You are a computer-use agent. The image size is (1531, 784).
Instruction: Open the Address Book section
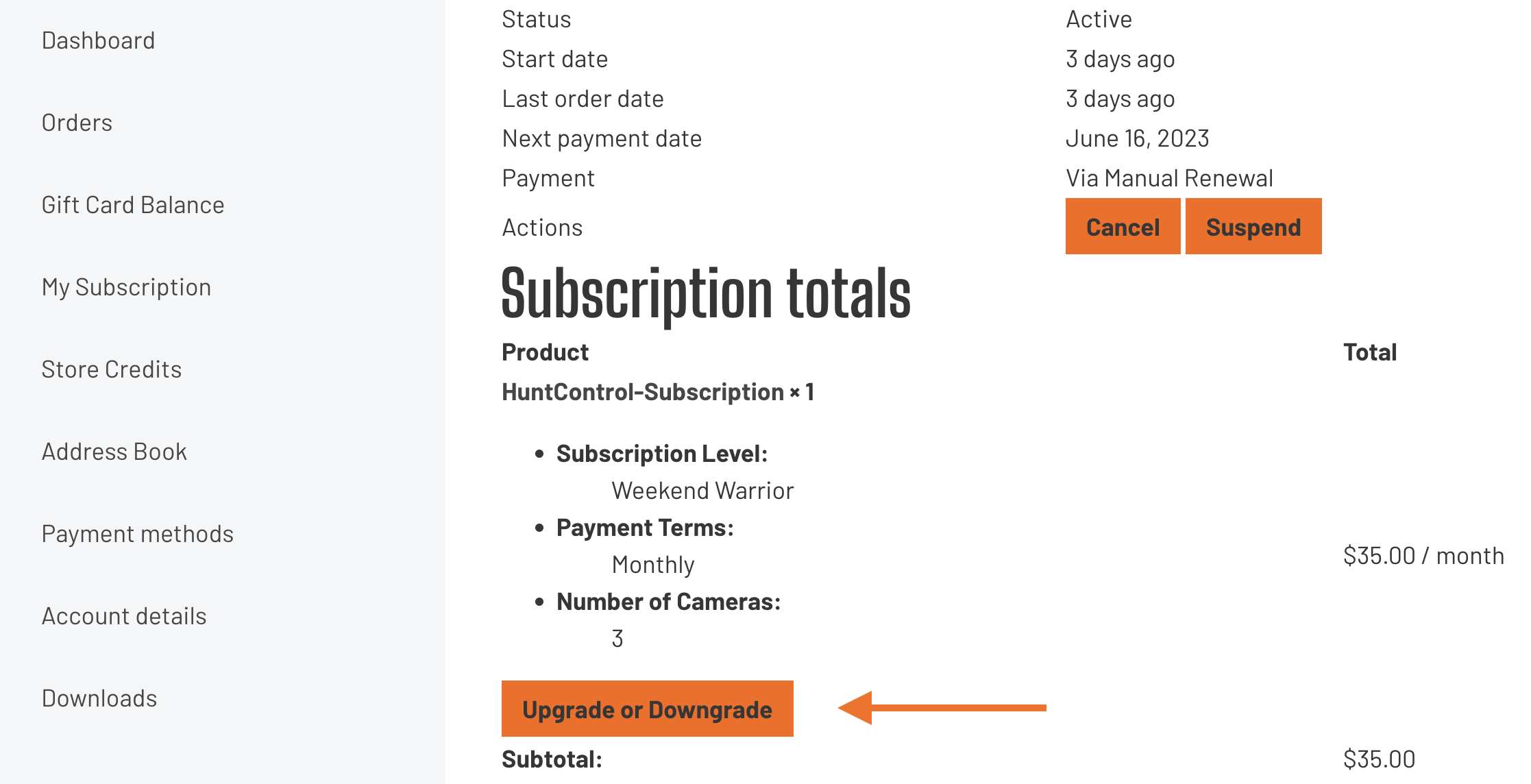click(114, 452)
